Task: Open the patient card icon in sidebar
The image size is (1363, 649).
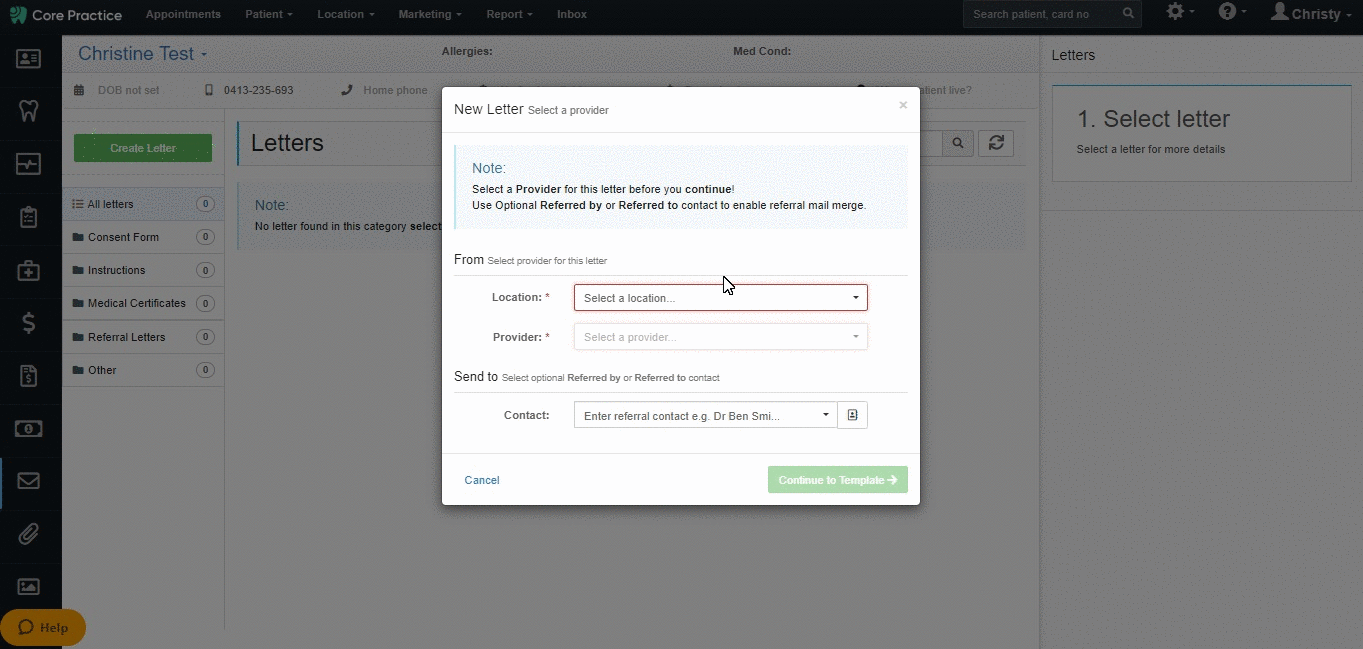Action: [29, 59]
